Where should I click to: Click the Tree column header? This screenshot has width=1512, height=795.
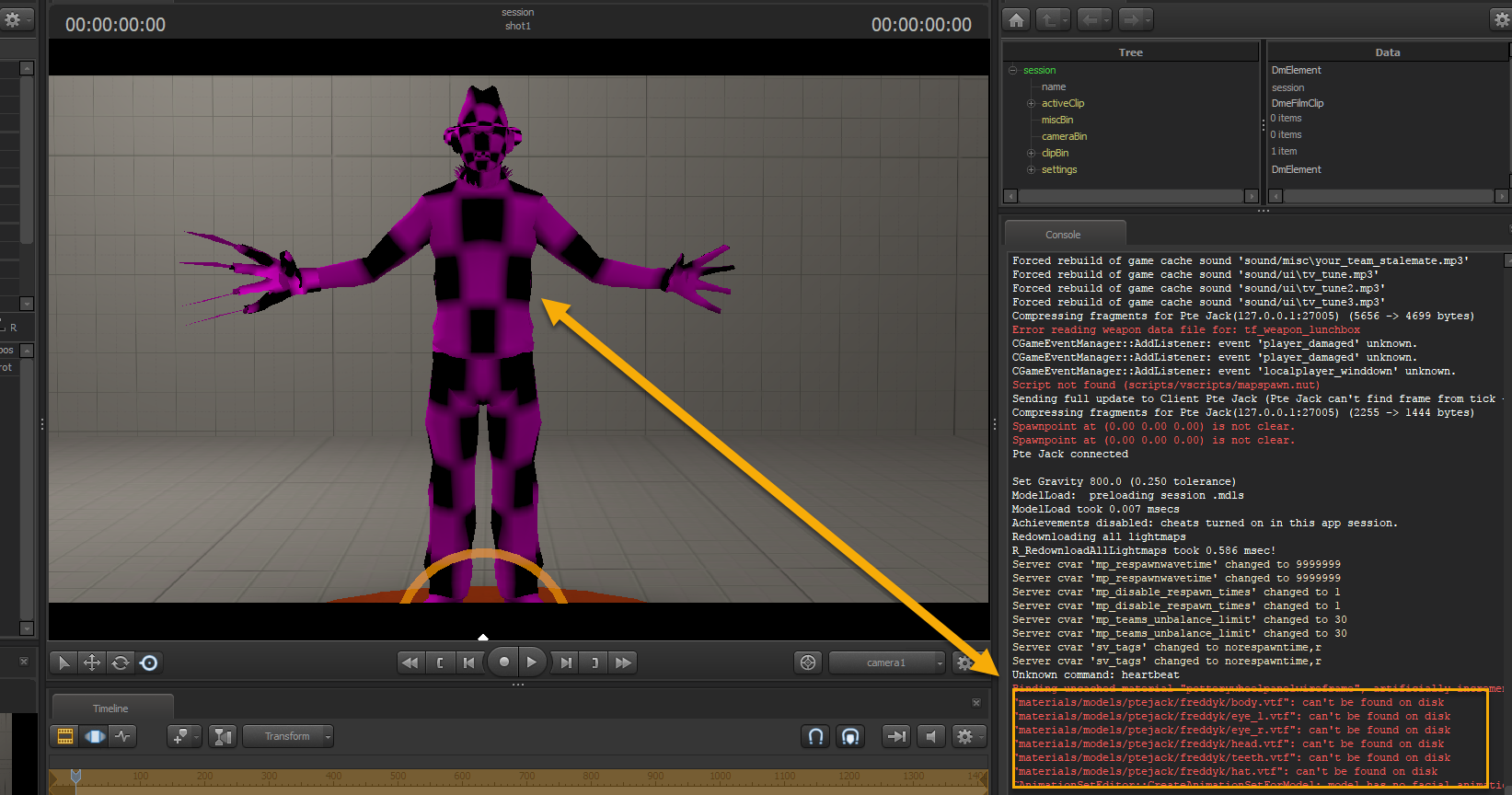click(x=1131, y=52)
